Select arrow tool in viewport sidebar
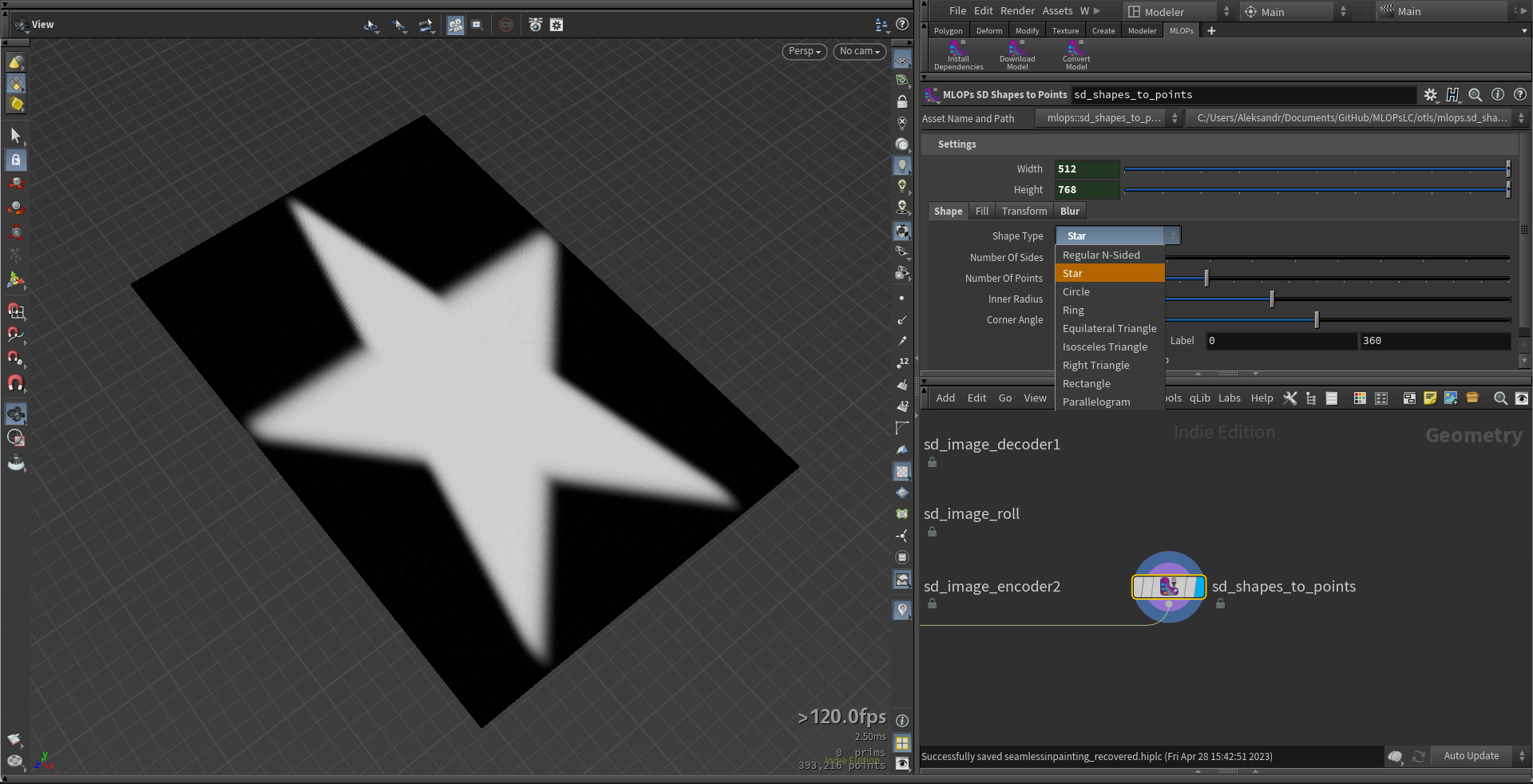Image resolution: width=1533 pixels, height=784 pixels. [x=15, y=135]
